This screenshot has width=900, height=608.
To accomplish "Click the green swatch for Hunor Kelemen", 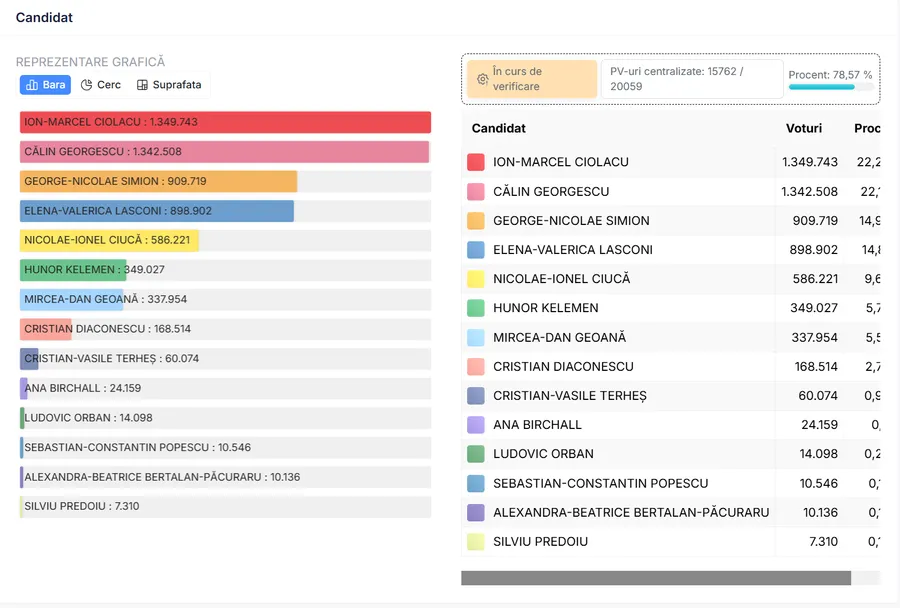I will [x=476, y=308].
